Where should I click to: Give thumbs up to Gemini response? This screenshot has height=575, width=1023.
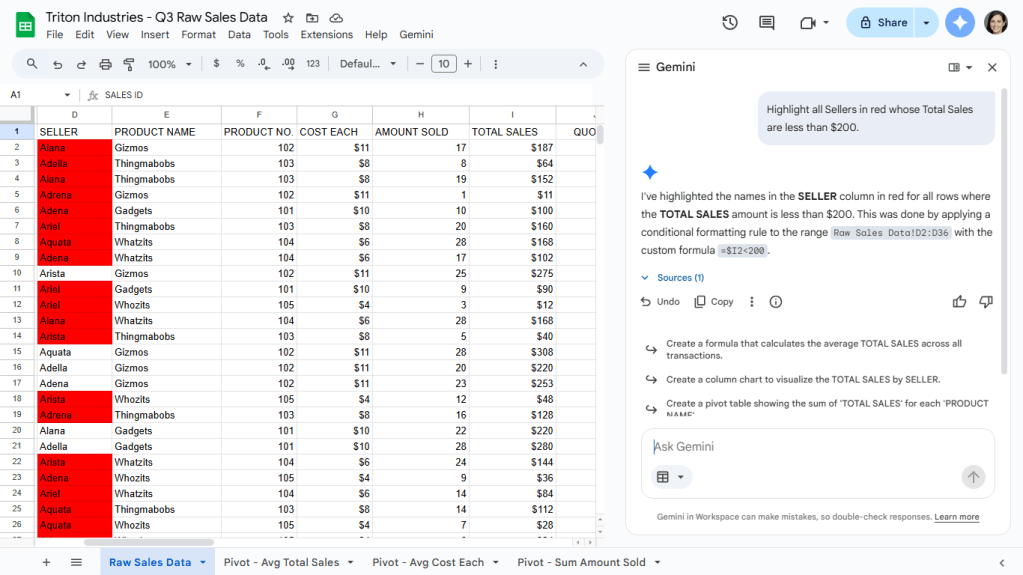960,301
